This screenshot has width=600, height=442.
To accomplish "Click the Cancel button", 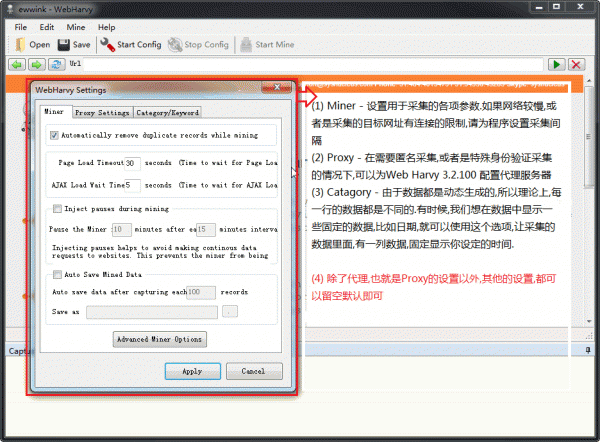I will tap(254, 371).
